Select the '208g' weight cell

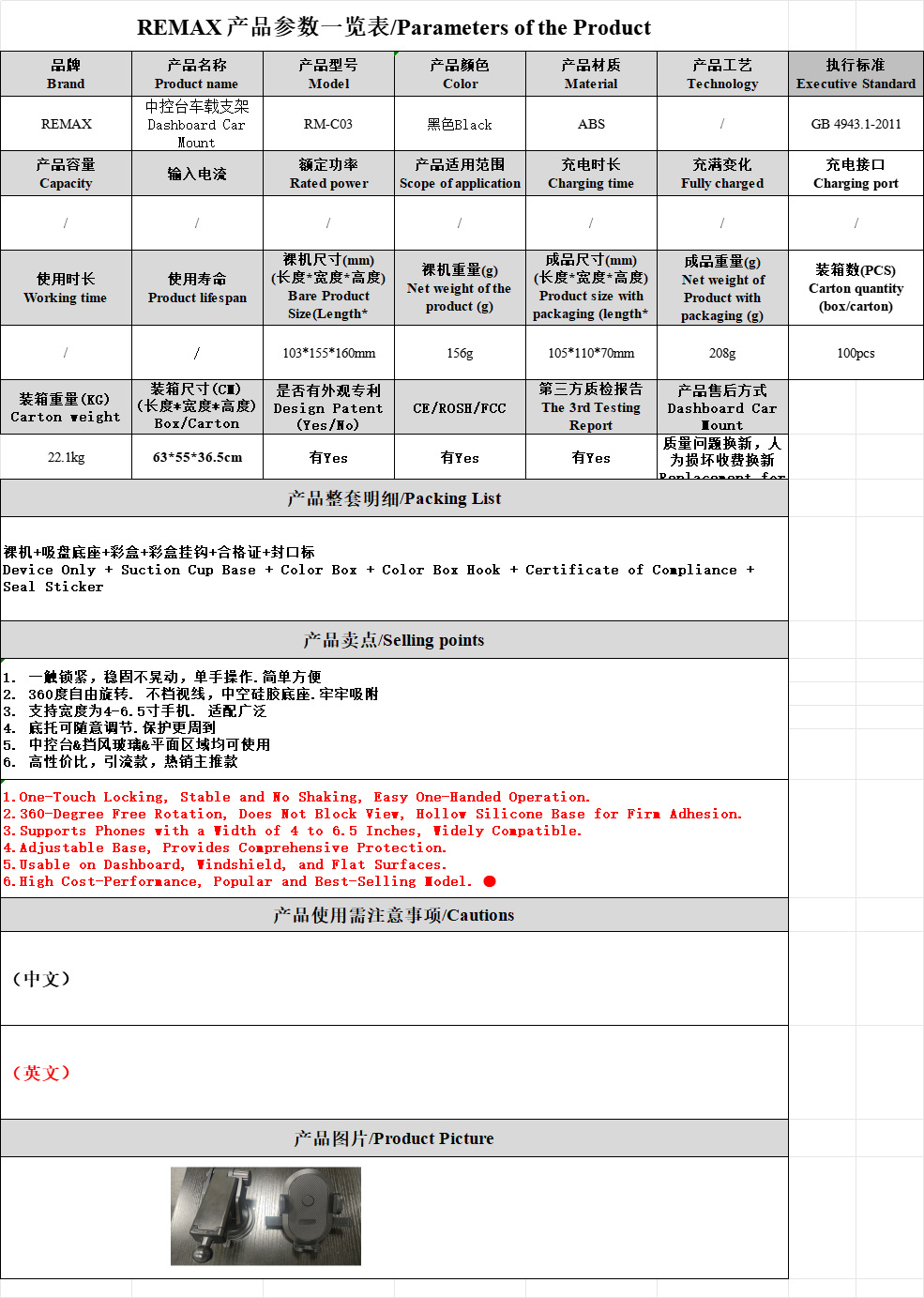point(722,353)
